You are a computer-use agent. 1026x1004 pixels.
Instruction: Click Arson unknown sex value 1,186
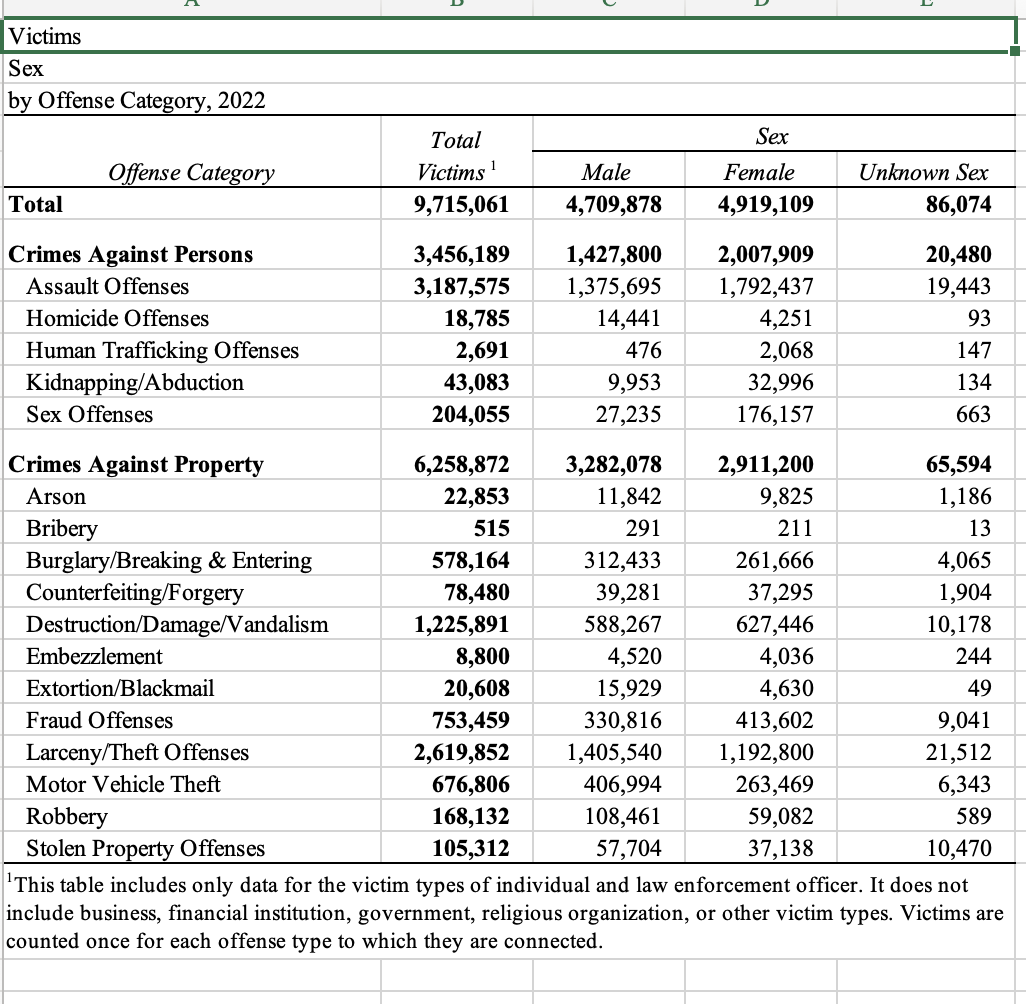tap(965, 496)
